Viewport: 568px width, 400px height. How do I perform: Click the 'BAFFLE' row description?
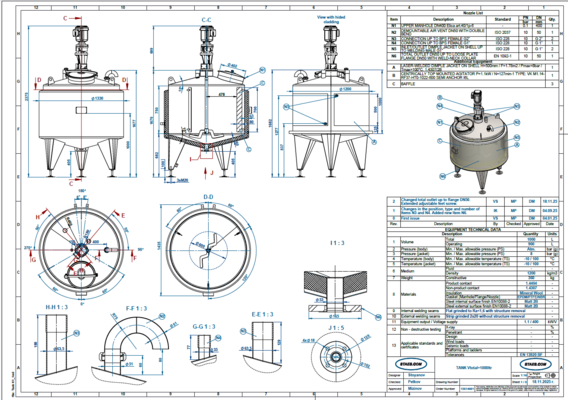(408, 84)
